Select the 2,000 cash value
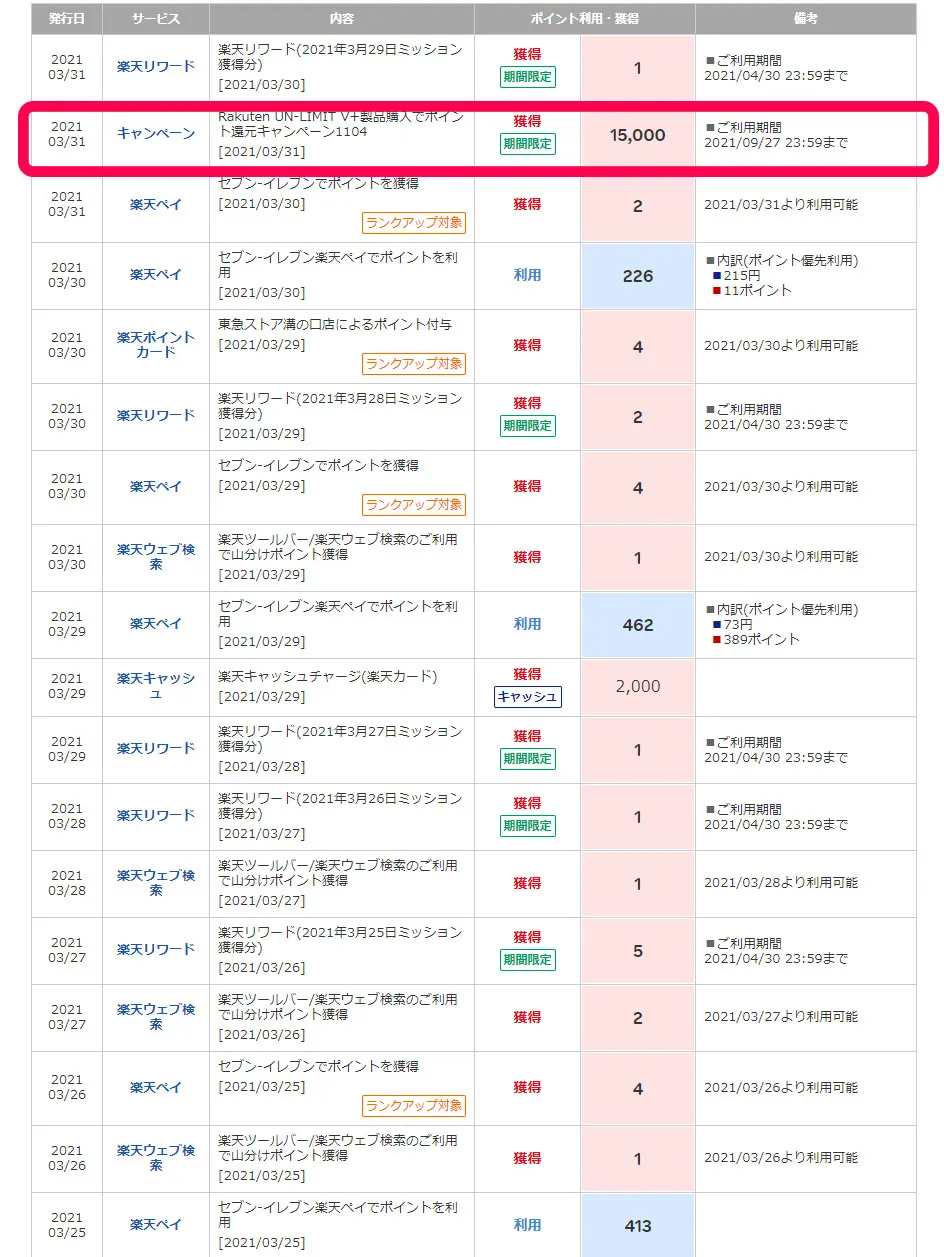Screen dimensions: 944x1257 point(638,687)
